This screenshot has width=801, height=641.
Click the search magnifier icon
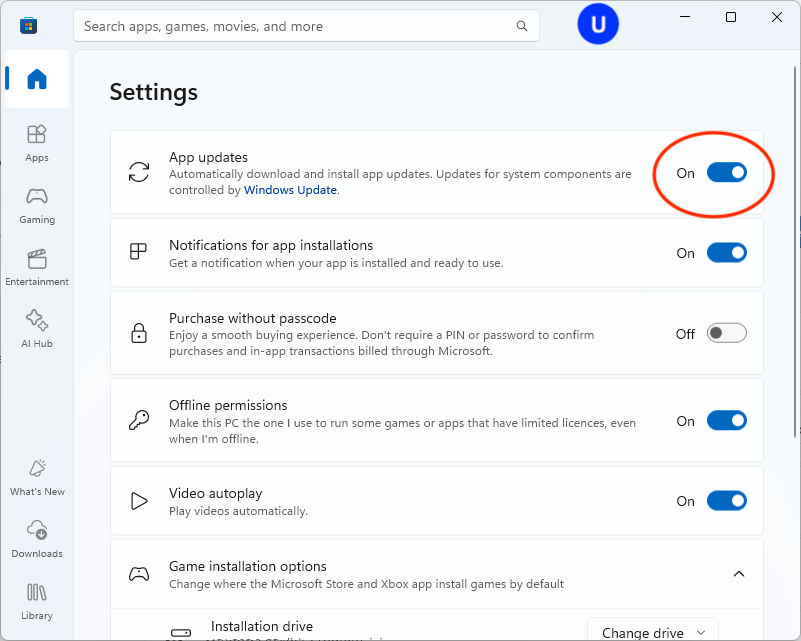coord(521,26)
